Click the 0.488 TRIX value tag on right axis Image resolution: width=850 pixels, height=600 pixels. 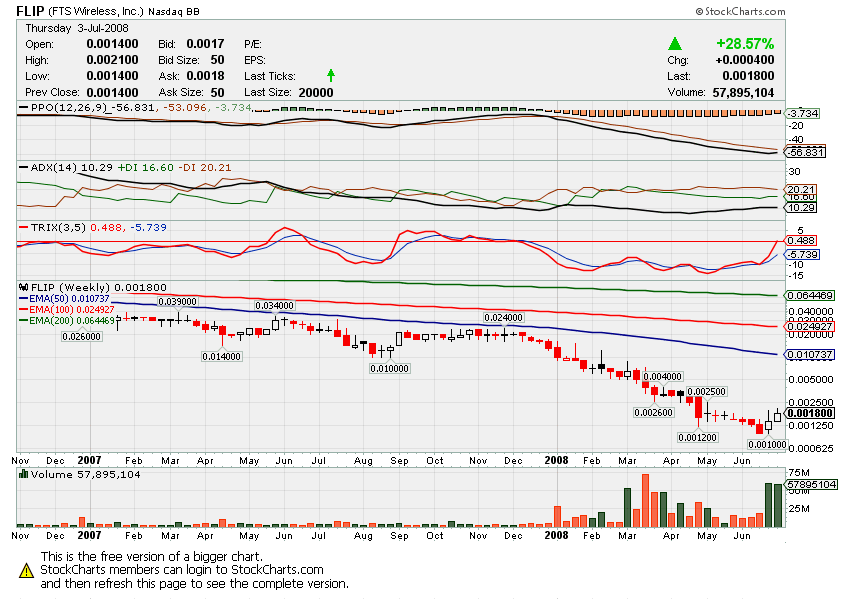click(x=801, y=241)
